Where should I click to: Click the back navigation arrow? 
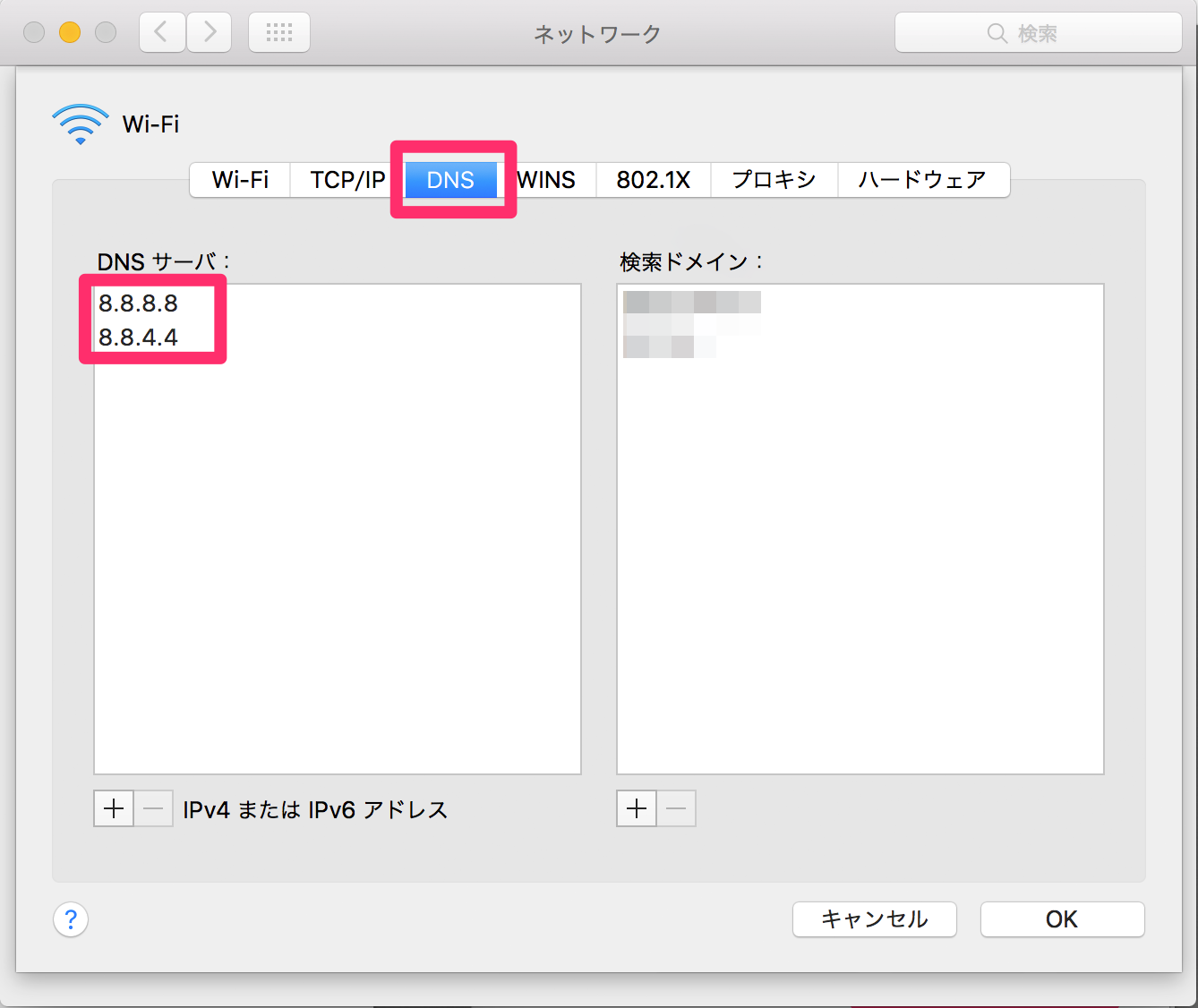coord(162,33)
